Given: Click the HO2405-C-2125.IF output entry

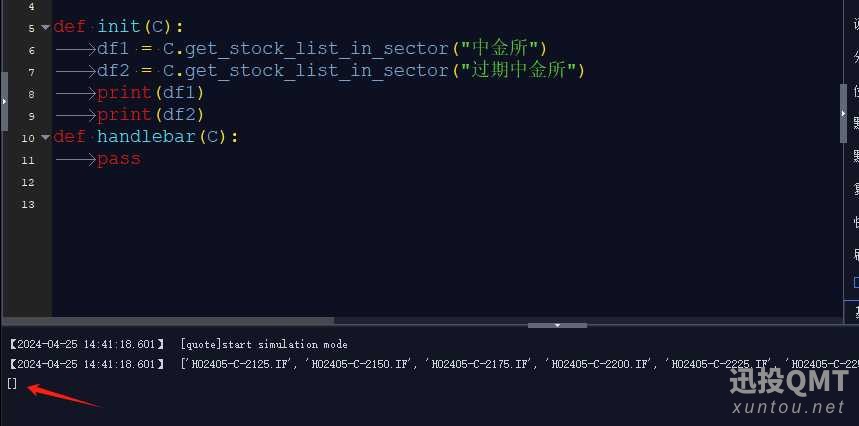Looking at the screenshot, I should tap(236, 364).
